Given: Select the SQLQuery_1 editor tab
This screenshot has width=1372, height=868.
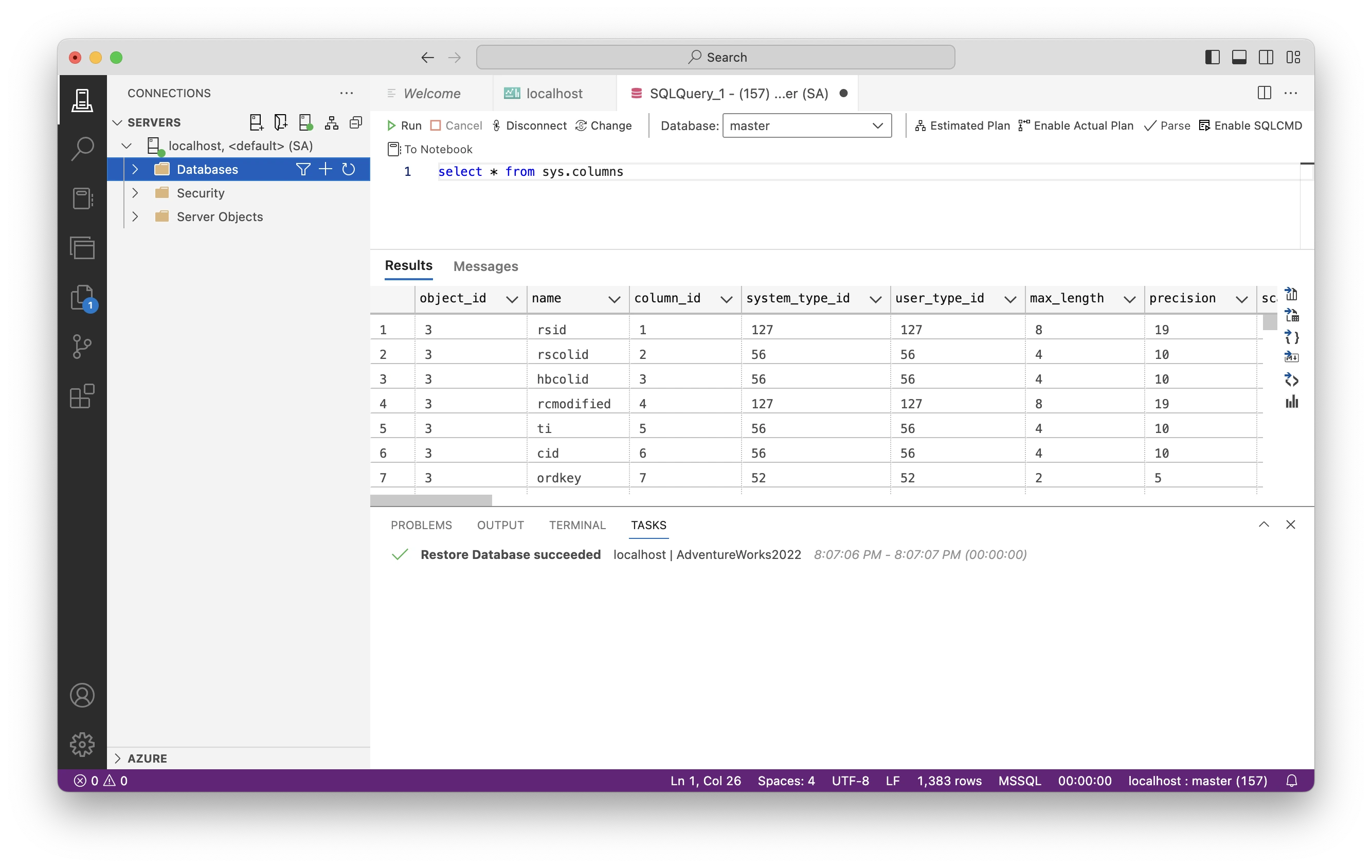Looking at the screenshot, I should (738, 94).
